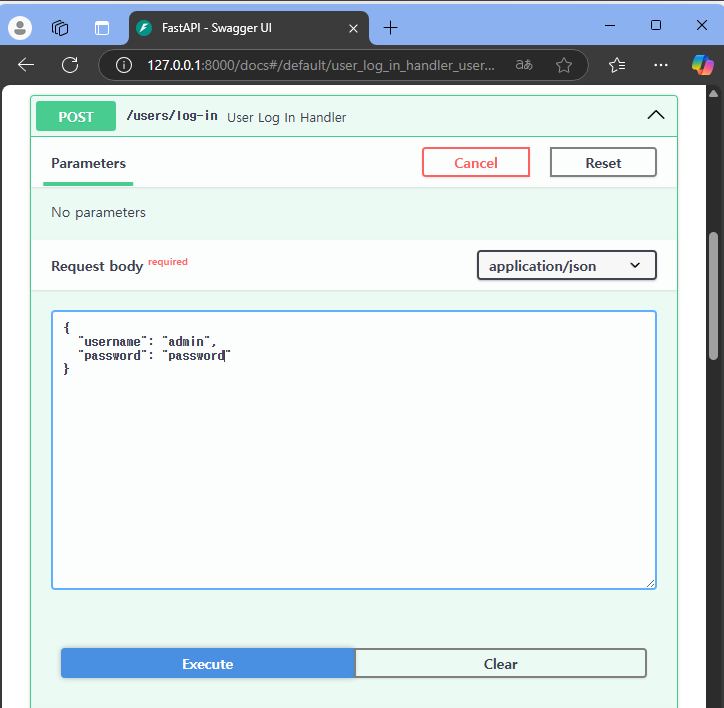Viewport: 724px width, 708px height.
Task: Refresh the current page
Action: click(x=70, y=65)
